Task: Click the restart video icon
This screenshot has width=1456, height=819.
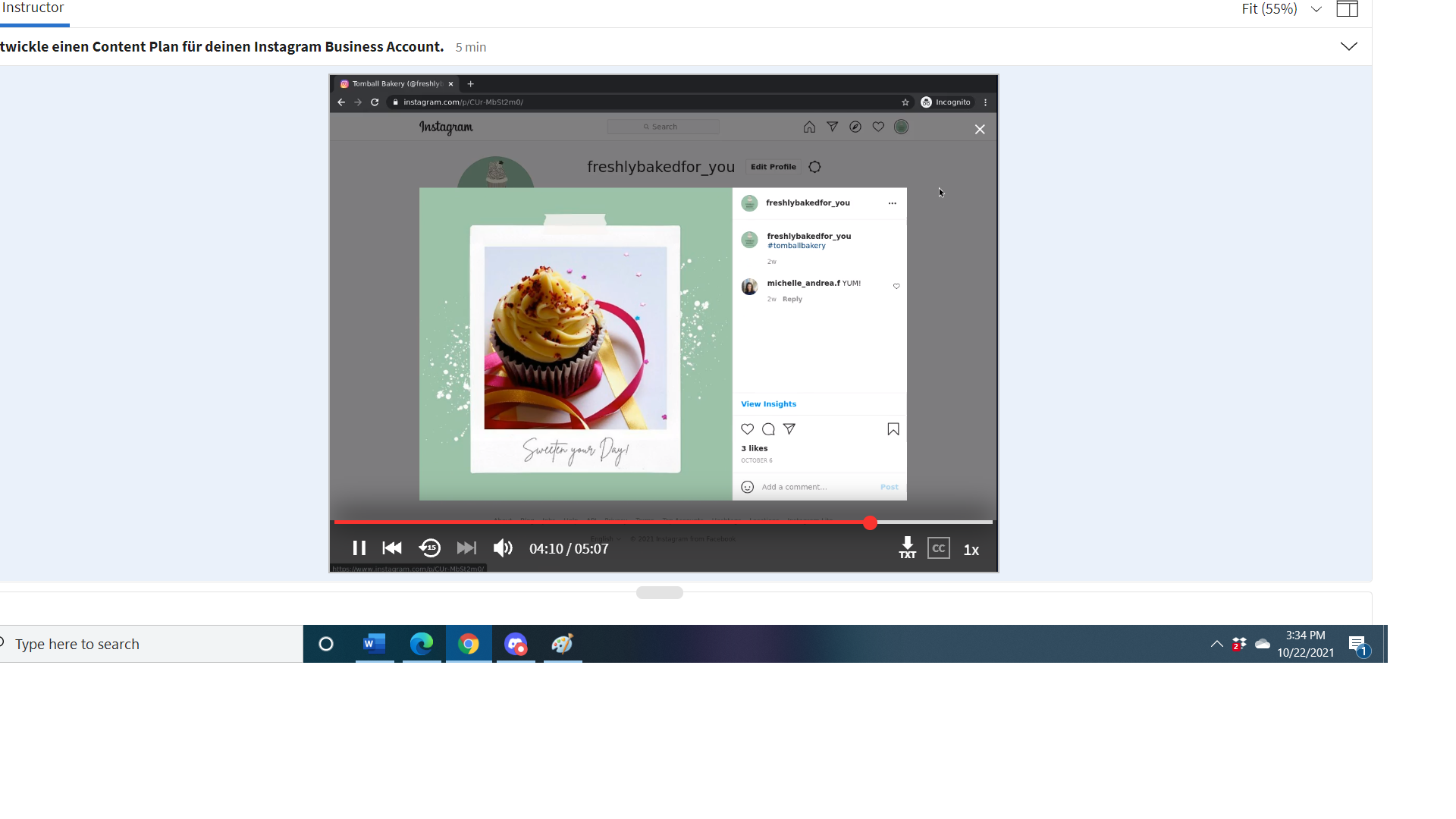Action: pos(392,548)
